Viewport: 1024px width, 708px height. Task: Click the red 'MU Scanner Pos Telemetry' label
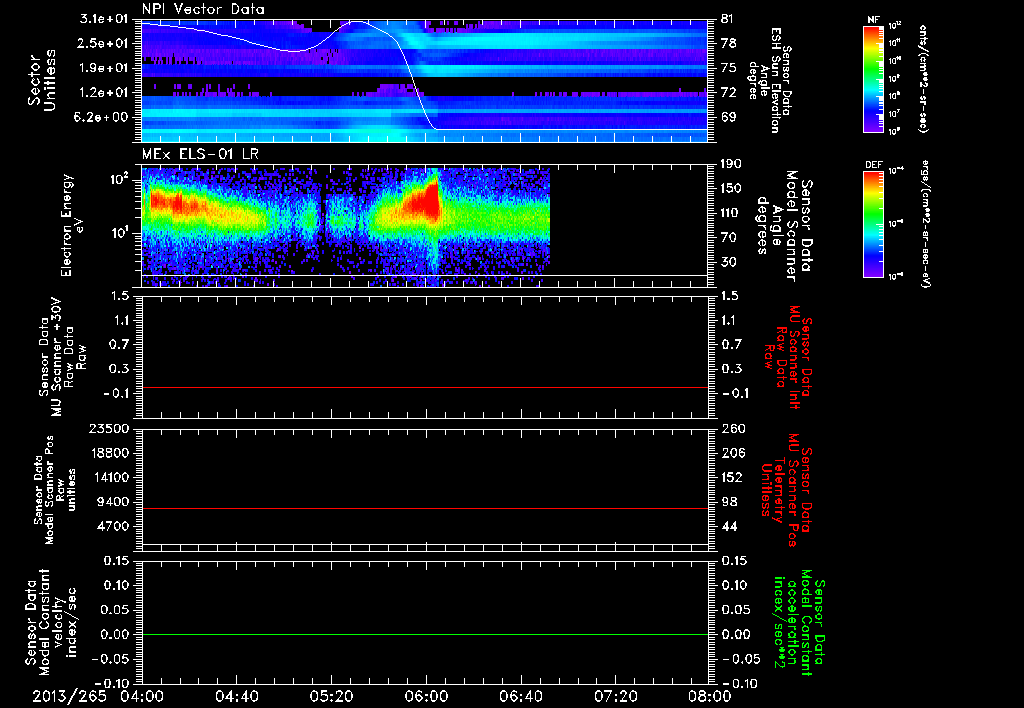pos(786,489)
